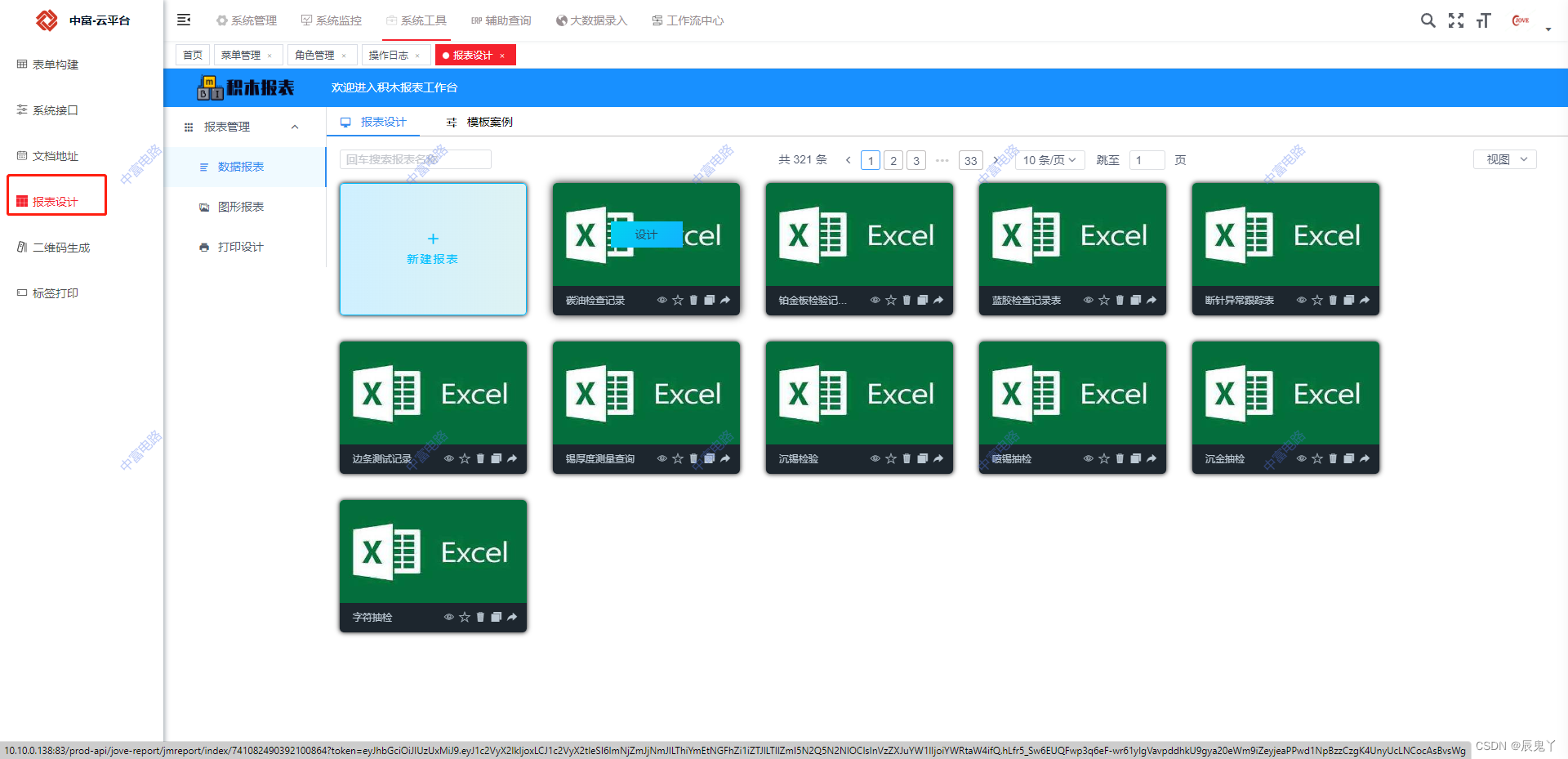Delete the 字符抽检 report
Image resolution: width=1568 pixels, height=759 pixels.
click(x=480, y=617)
